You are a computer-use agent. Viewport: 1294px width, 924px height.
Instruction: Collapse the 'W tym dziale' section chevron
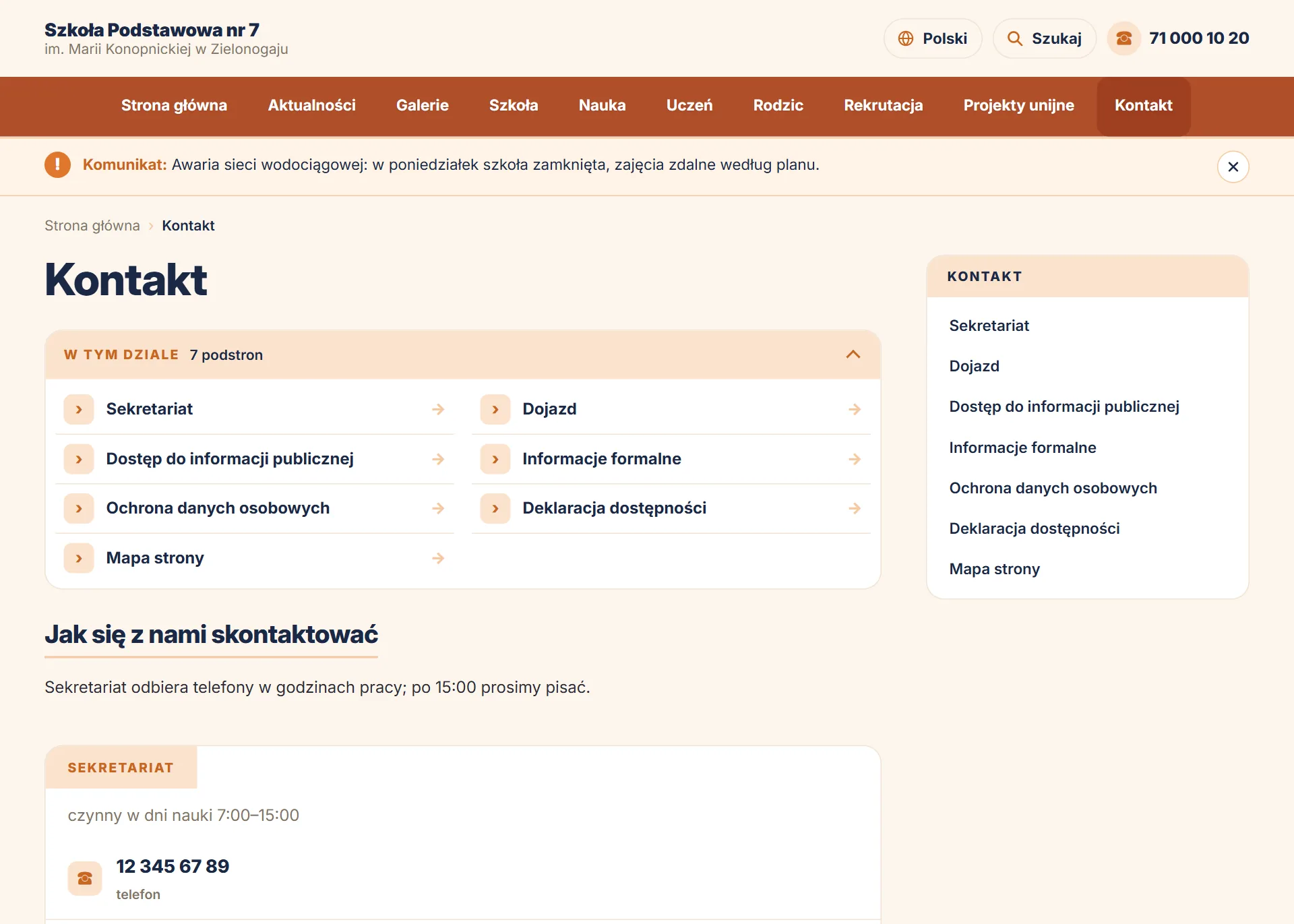pos(853,355)
